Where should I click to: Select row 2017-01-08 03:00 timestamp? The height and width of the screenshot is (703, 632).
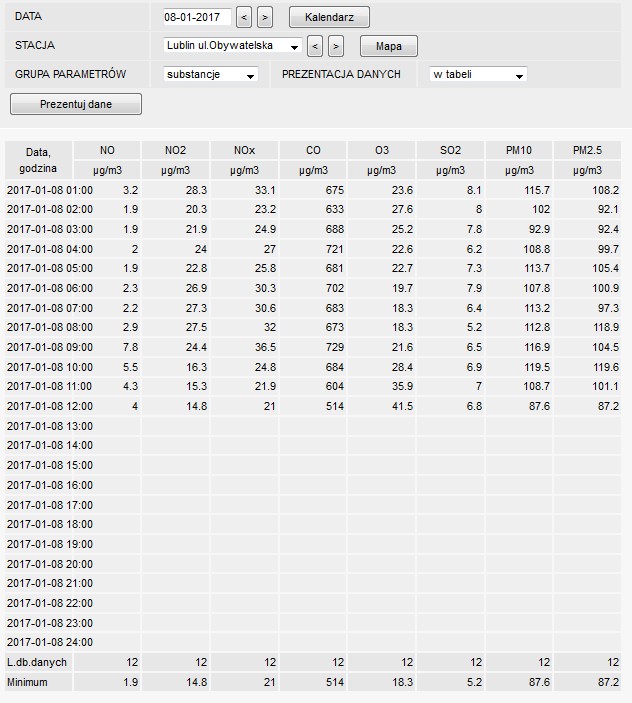50,229
